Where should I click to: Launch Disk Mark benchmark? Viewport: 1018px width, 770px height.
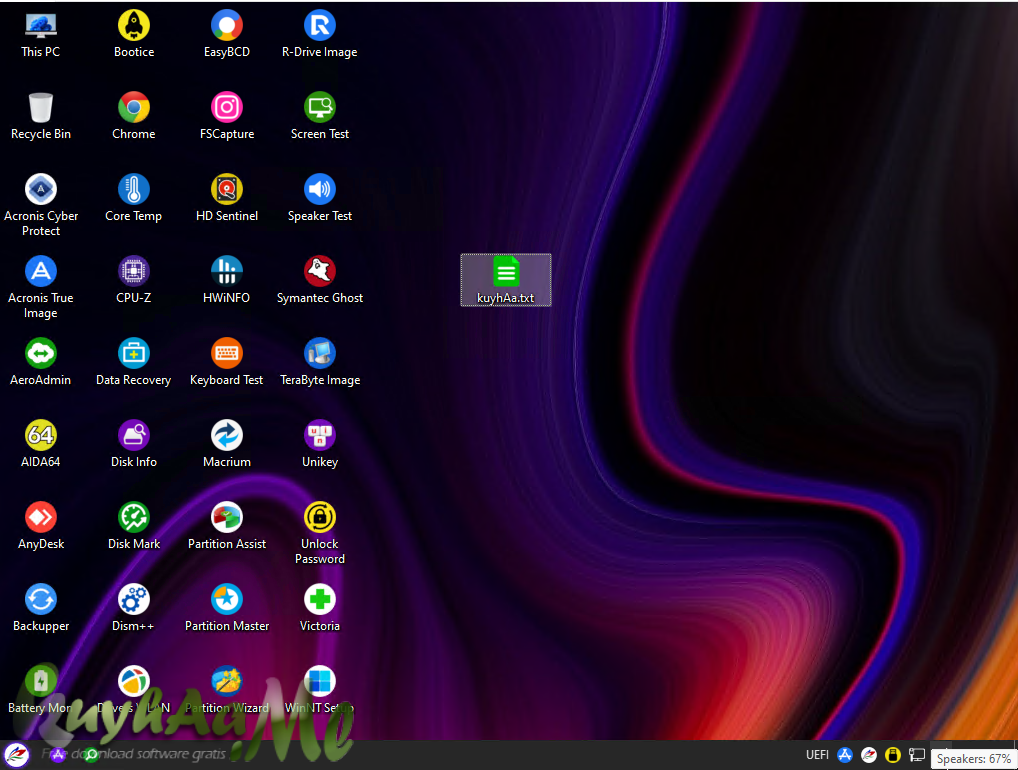pyautogui.click(x=134, y=527)
